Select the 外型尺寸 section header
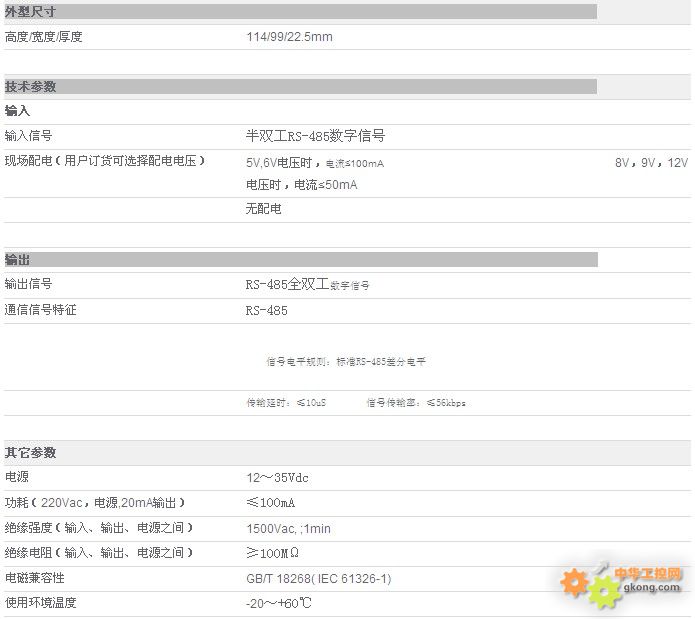Viewport: 695px width, 619px height. [x=31, y=12]
